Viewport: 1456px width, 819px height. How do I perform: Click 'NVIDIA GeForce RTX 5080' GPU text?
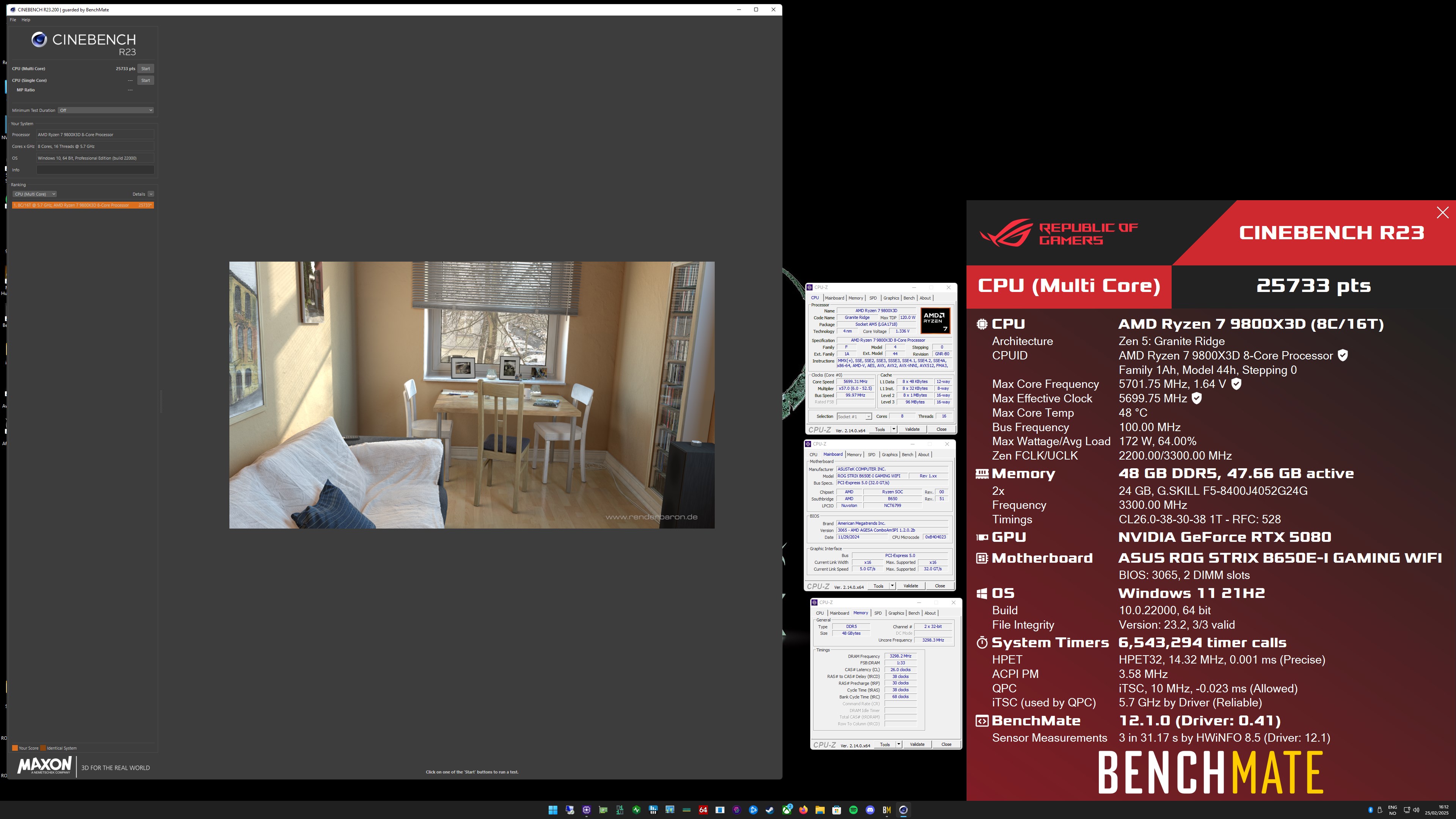pos(1225,537)
